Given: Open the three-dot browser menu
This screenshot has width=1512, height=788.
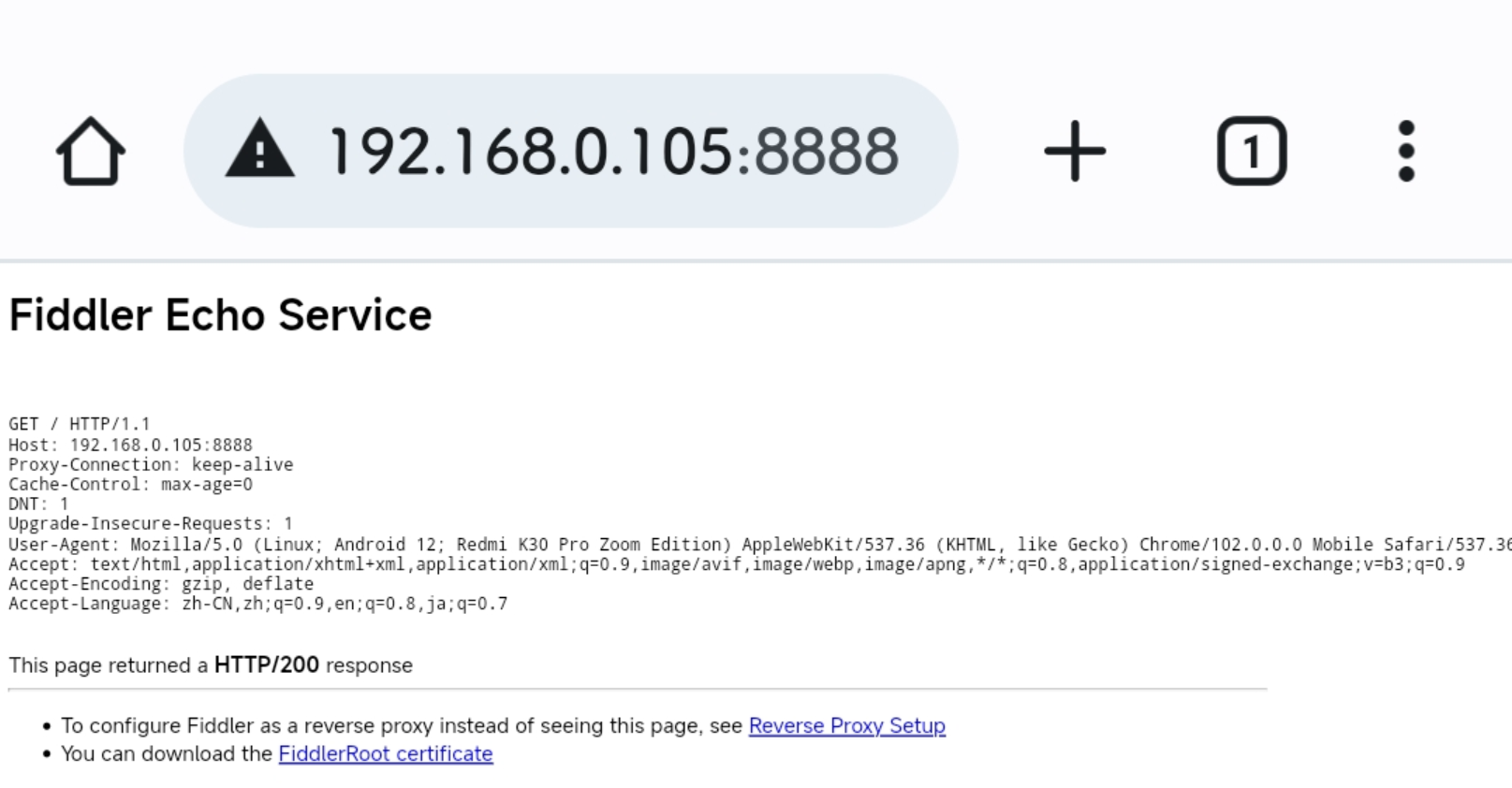Looking at the screenshot, I should click(x=1406, y=151).
